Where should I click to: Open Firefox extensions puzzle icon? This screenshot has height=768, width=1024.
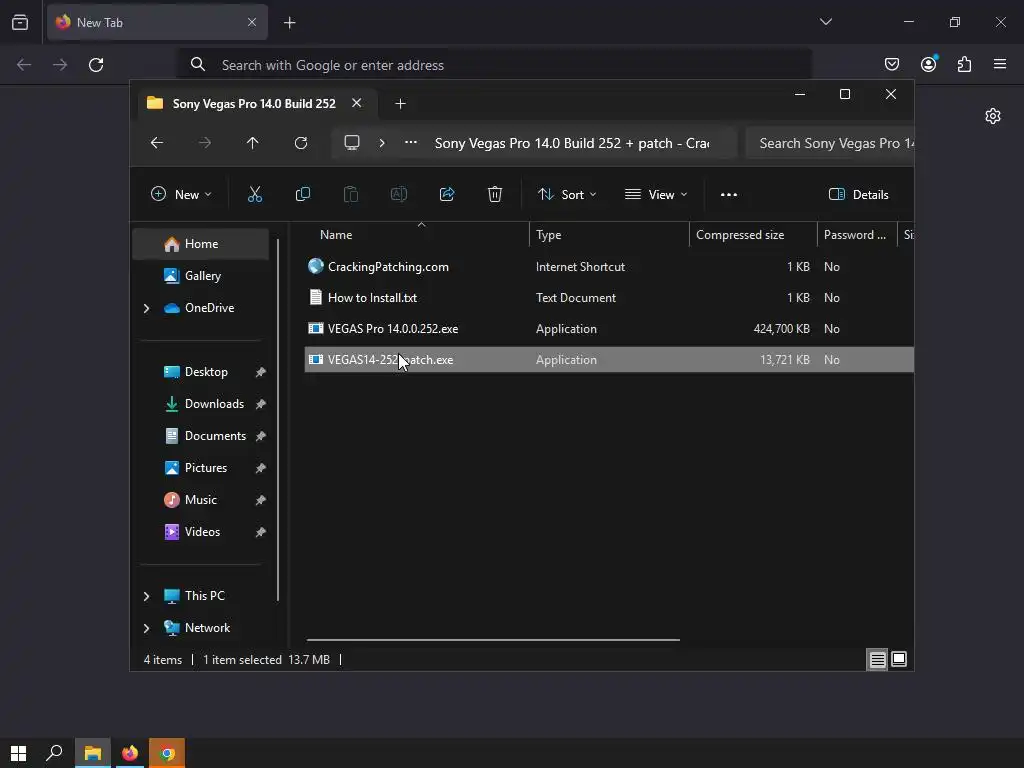tap(965, 64)
